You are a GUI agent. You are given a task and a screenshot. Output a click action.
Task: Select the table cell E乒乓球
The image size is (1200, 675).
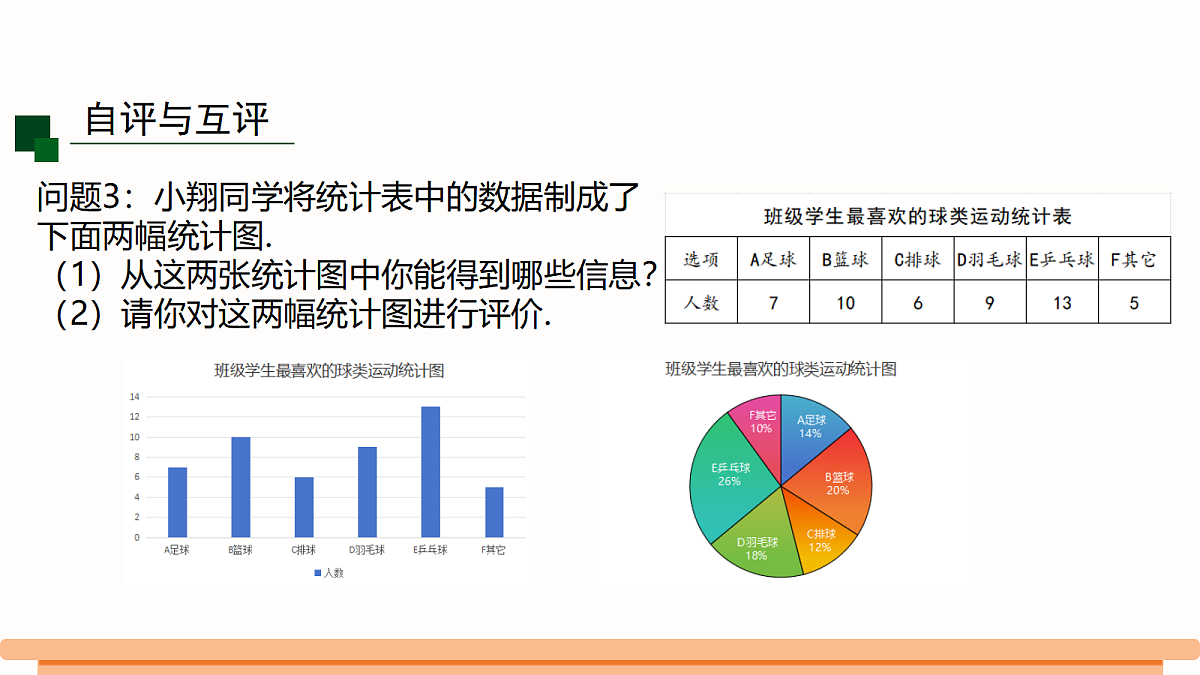point(1062,259)
